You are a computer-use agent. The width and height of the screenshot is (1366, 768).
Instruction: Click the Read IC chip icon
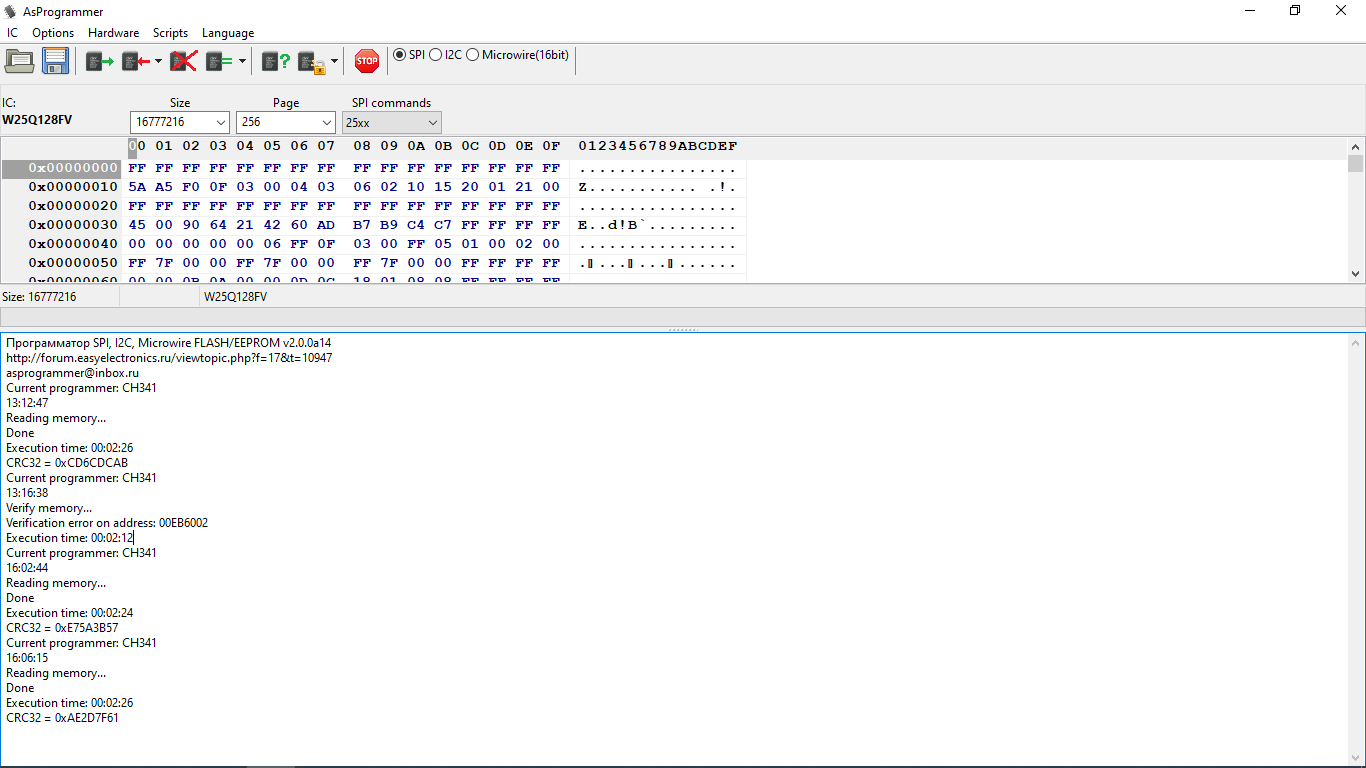coord(100,61)
